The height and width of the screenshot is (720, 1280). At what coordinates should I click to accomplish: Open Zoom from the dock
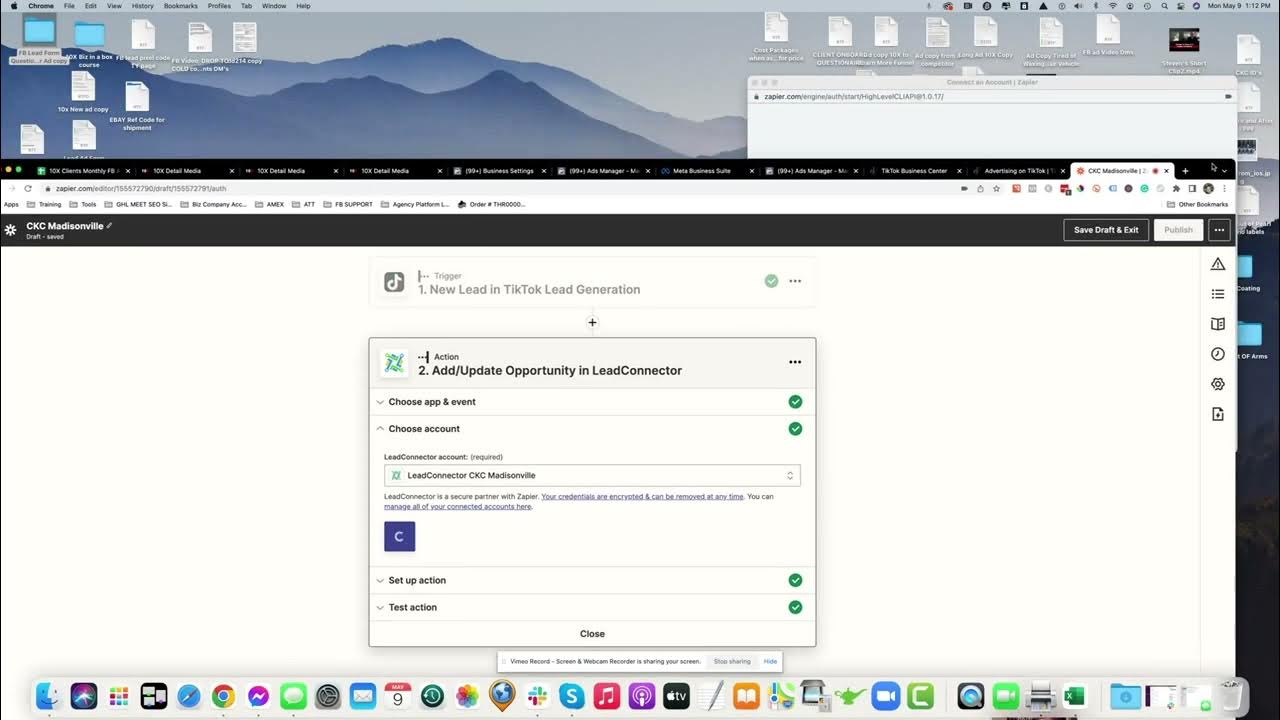click(x=885, y=696)
